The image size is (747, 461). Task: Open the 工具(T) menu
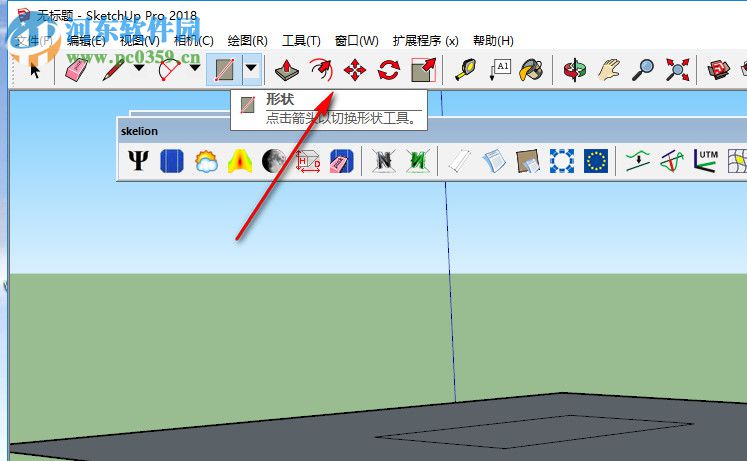coord(301,40)
